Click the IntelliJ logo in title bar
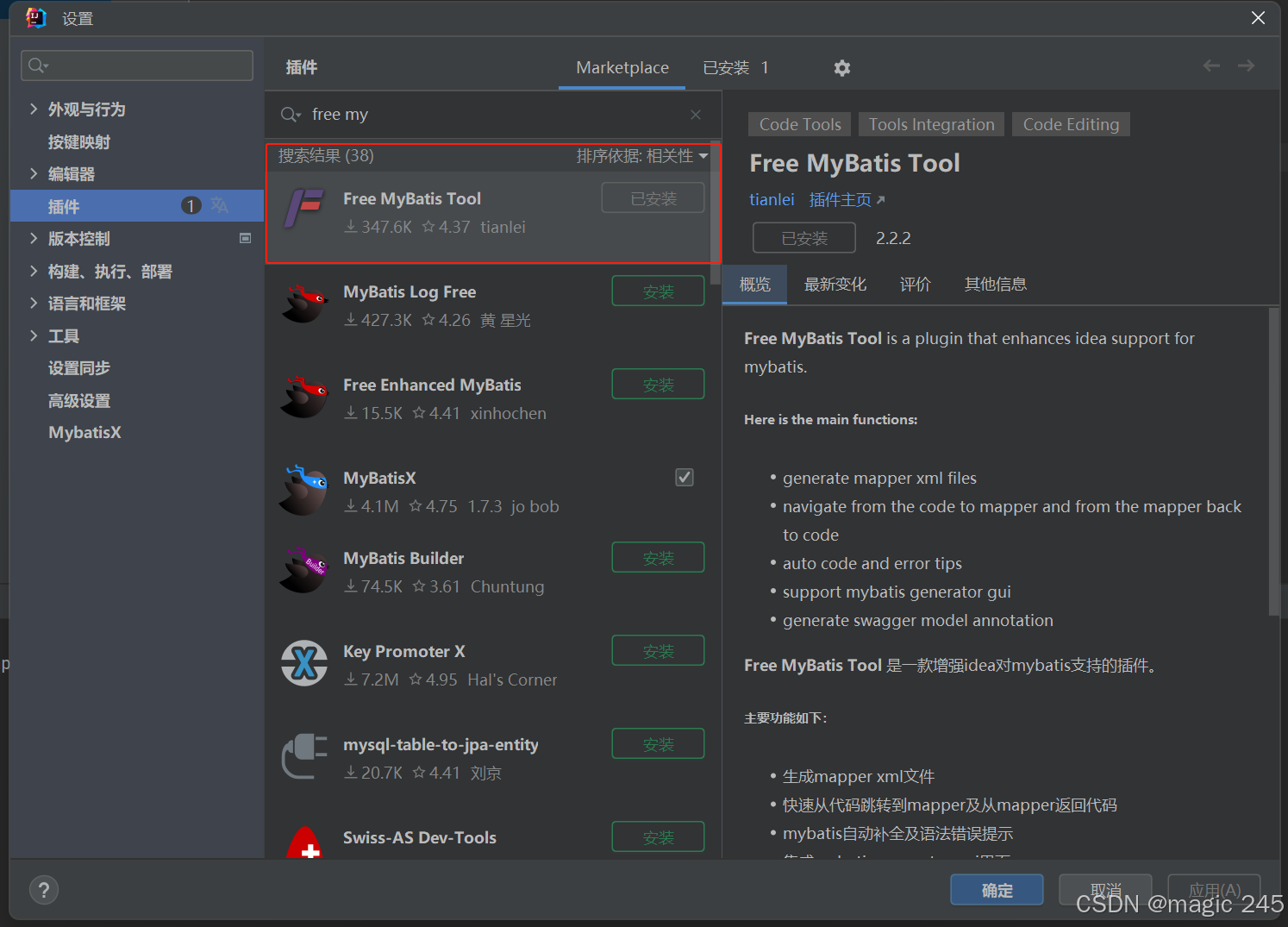The height and width of the screenshot is (927, 1288). [x=35, y=18]
